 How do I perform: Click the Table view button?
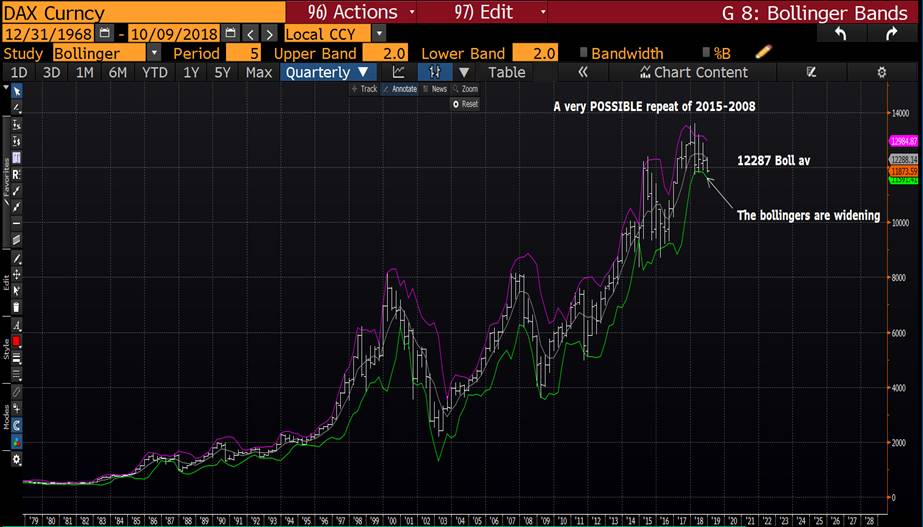point(506,72)
